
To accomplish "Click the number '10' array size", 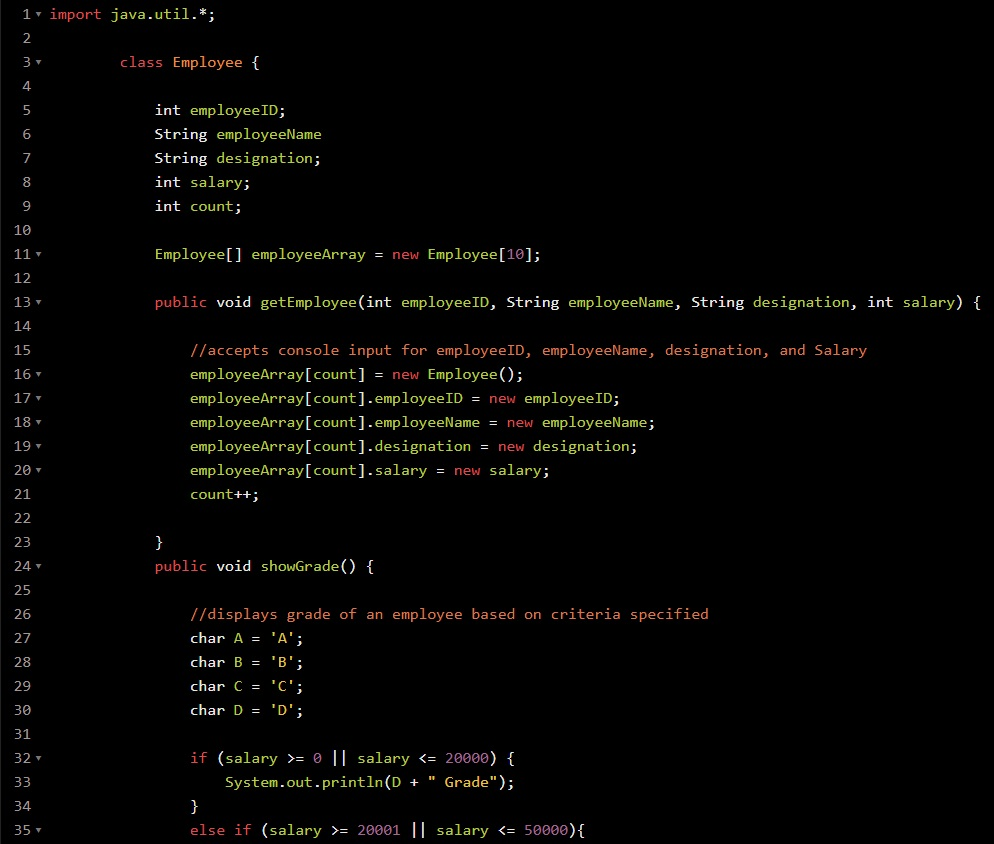I will coord(515,254).
